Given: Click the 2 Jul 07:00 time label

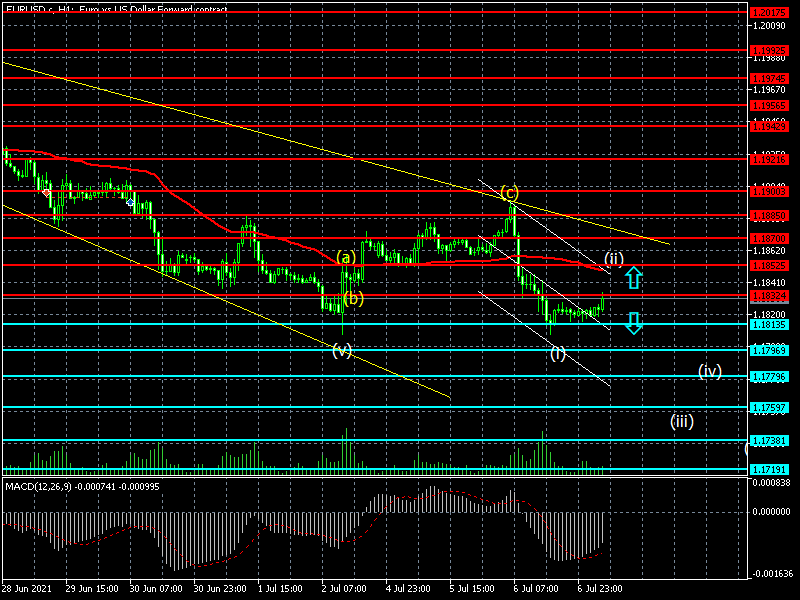Looking at the screenshot, I should click(x=344, y=589).
